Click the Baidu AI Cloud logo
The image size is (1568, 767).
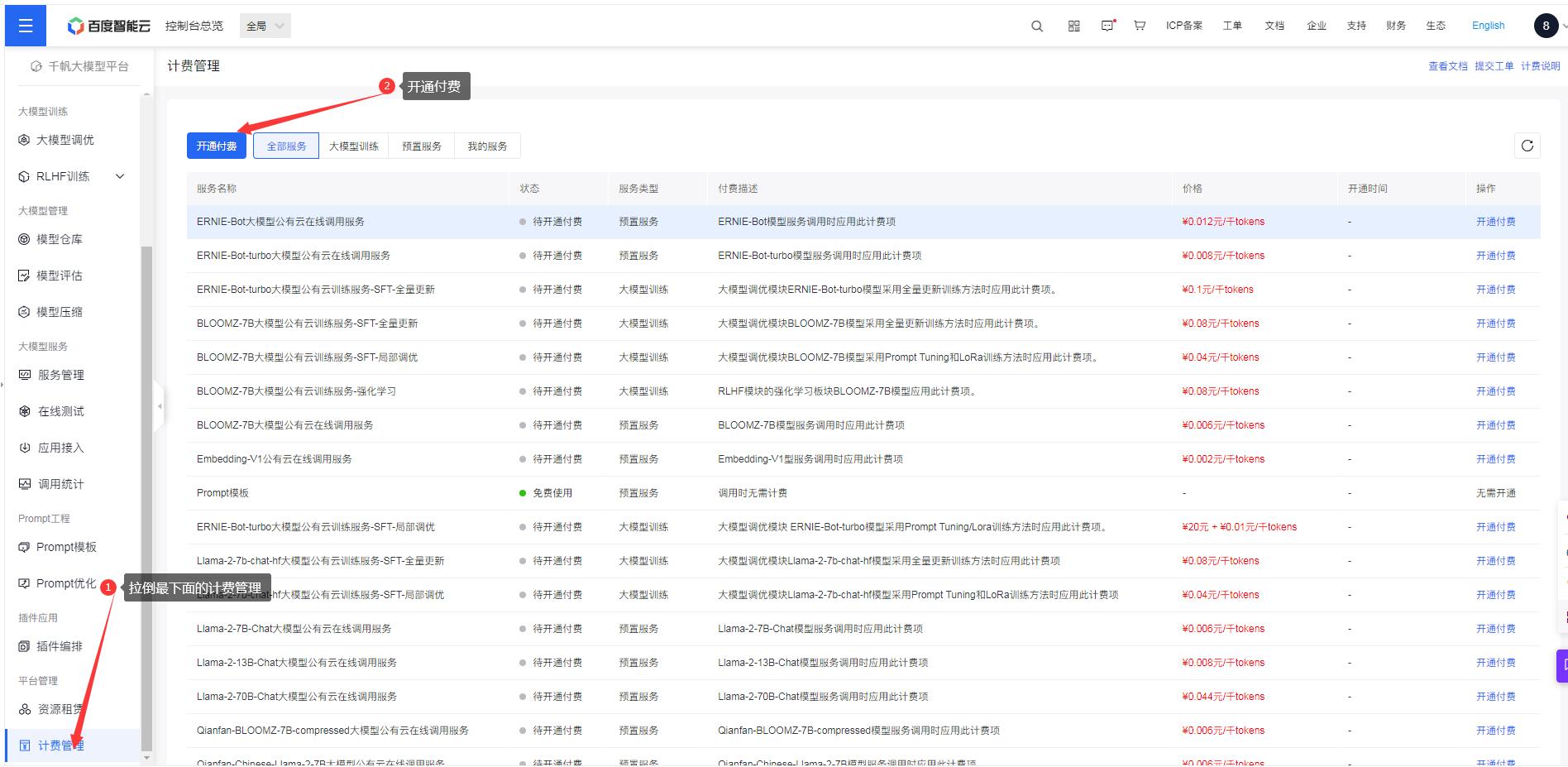(x=109, y=26)
